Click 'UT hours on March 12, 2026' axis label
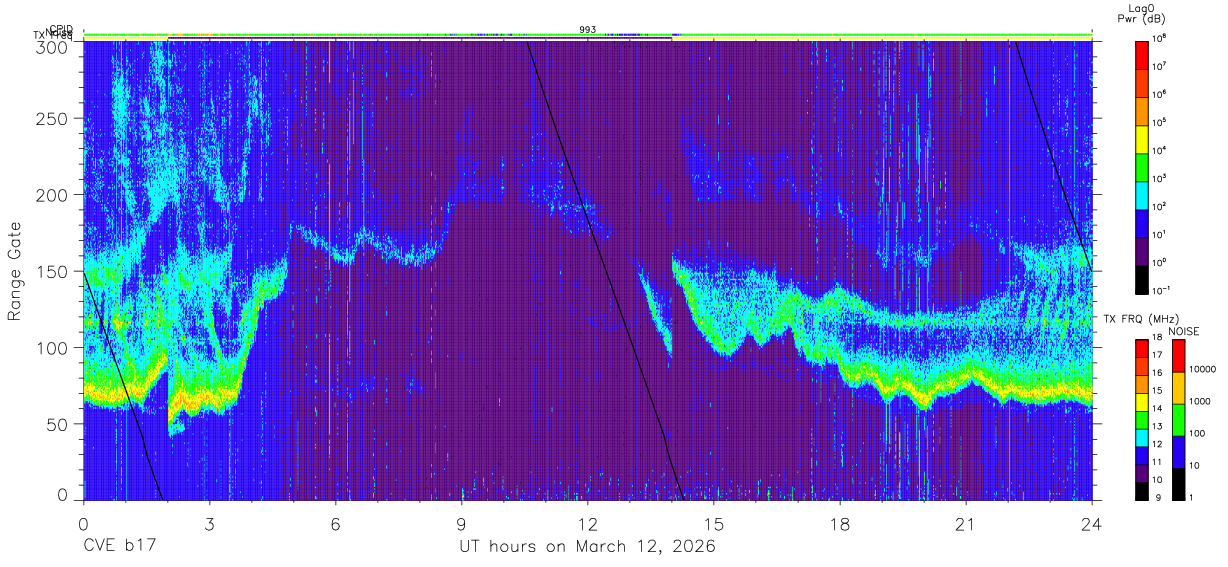This screenshot has width=1228, height=567. coord(587,547)
